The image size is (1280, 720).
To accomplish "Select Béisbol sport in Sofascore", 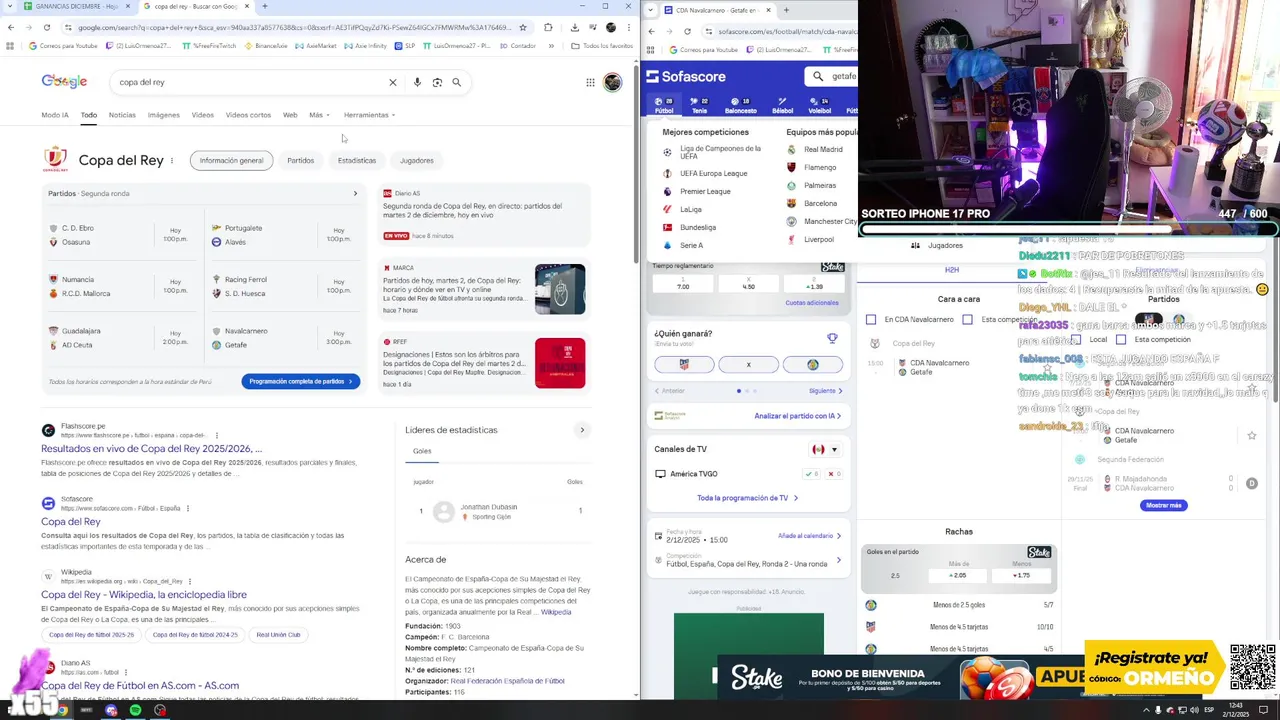I will (782, 105).
